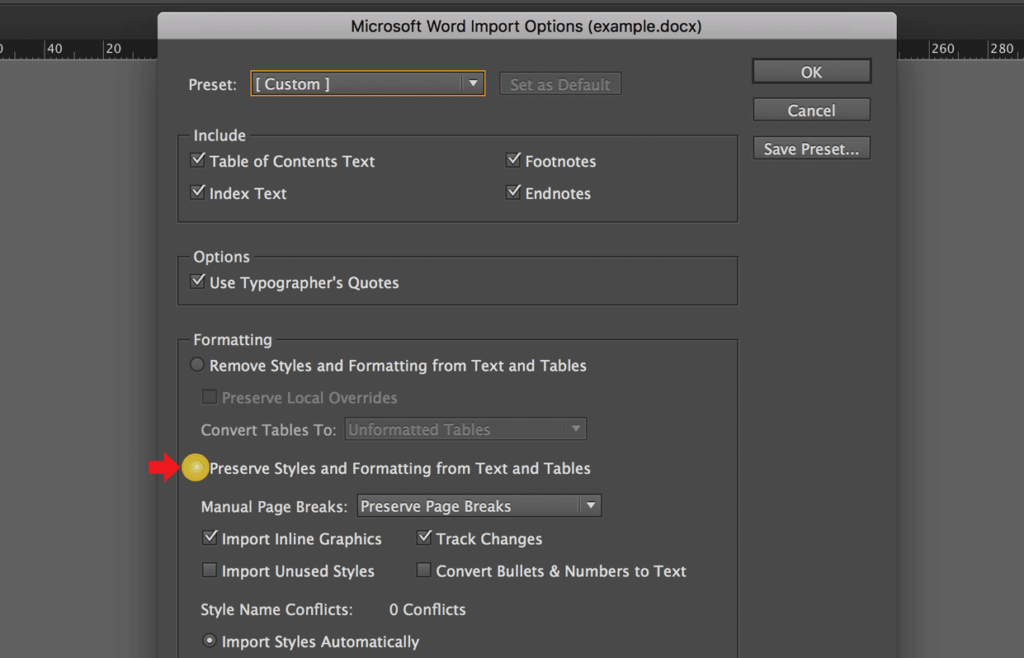1024x658 pixels.
Task: Enable Convert Bullets & Numbers to Text
Action: pos(424,570)
